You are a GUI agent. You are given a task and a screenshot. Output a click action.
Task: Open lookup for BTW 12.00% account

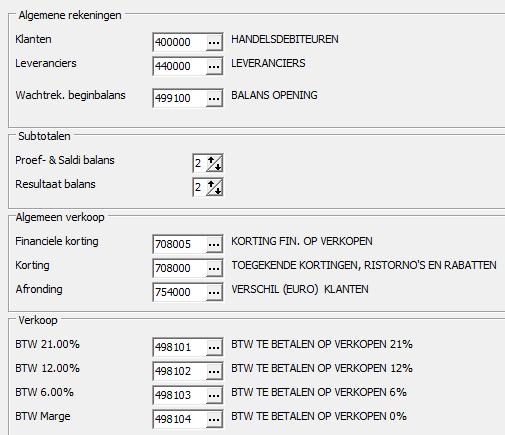[214, 371]
